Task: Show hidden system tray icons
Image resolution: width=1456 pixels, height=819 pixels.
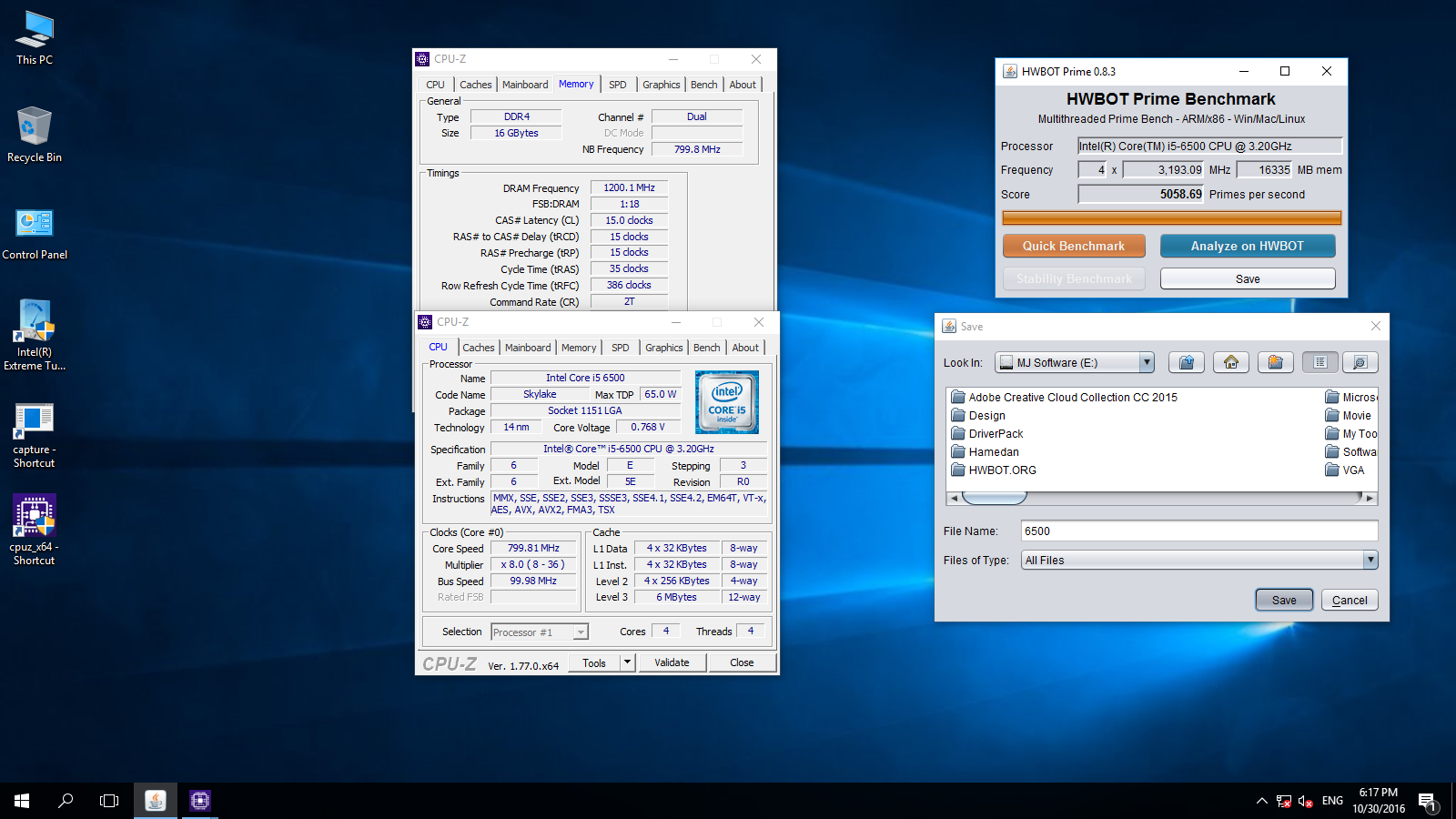Action: coord(1261,801)
